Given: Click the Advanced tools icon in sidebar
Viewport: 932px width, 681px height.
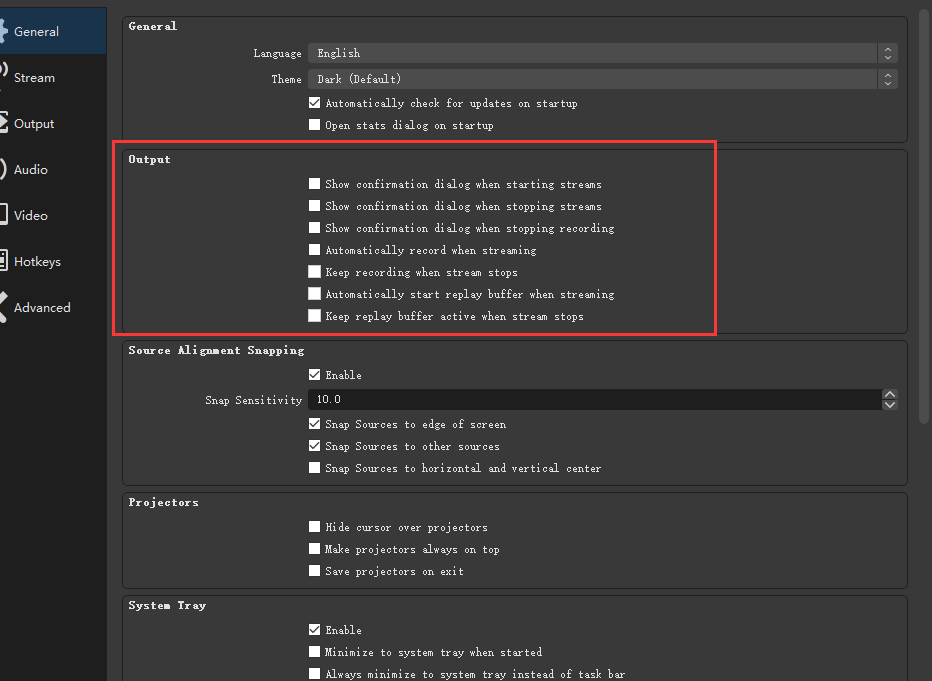Looking at the screenshot, I should (3, 307).
